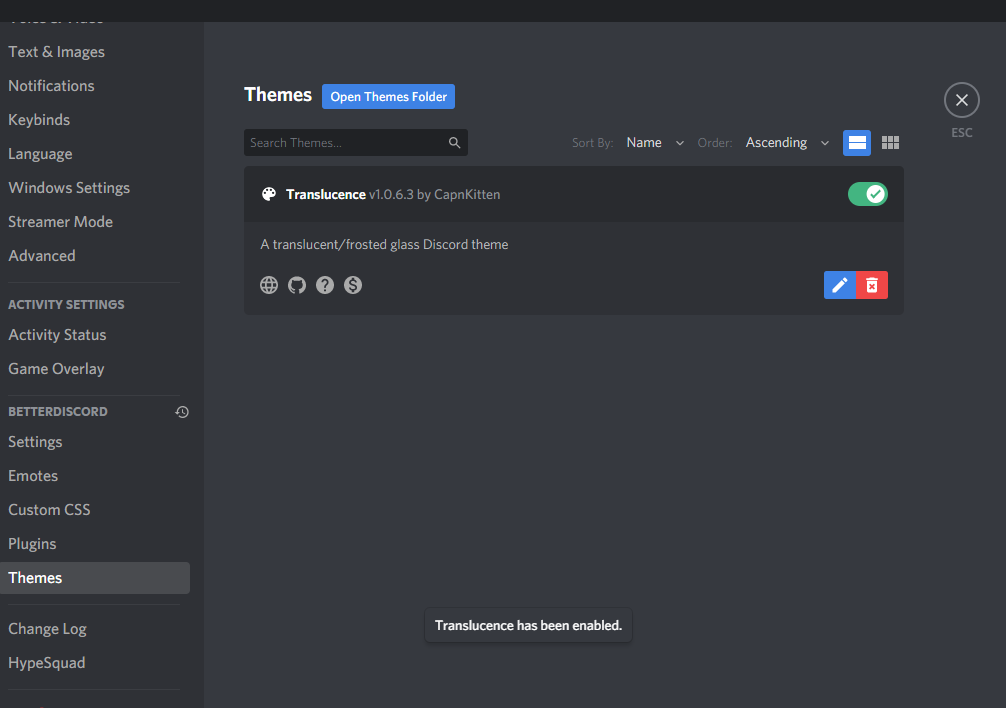
Task: Open the Translucence theme website globe icon
Action: click(x=269, y=285)
